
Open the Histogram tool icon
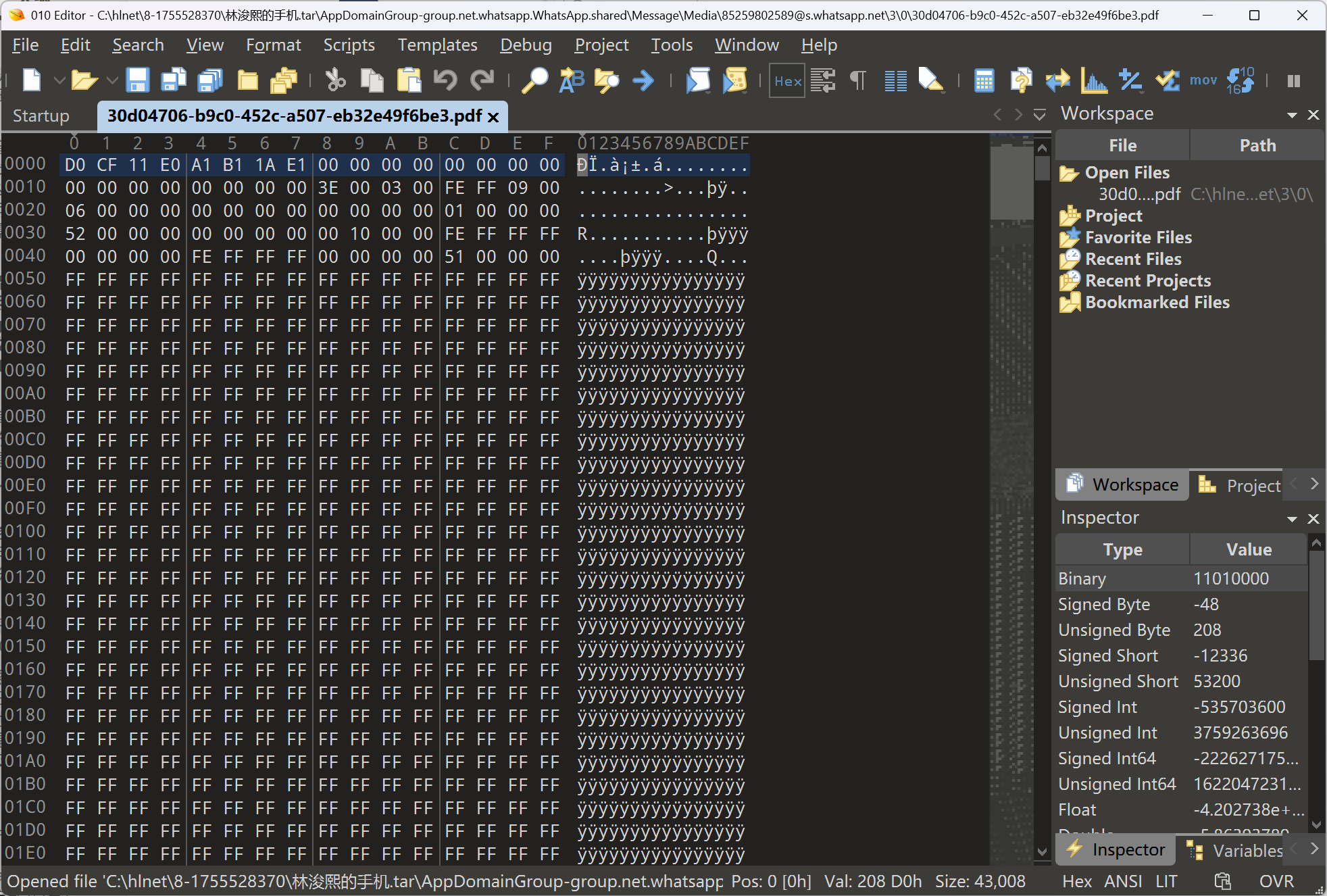click(x=1093, y=80)
